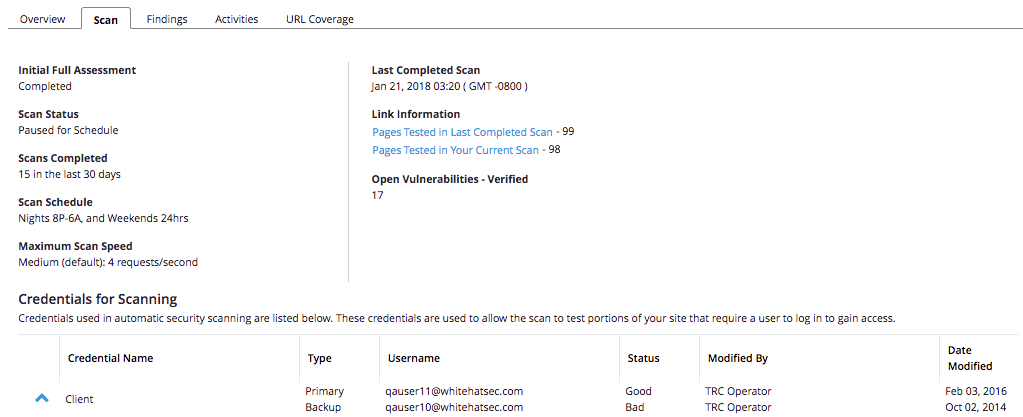Click the Type column header

click(320, 358)
